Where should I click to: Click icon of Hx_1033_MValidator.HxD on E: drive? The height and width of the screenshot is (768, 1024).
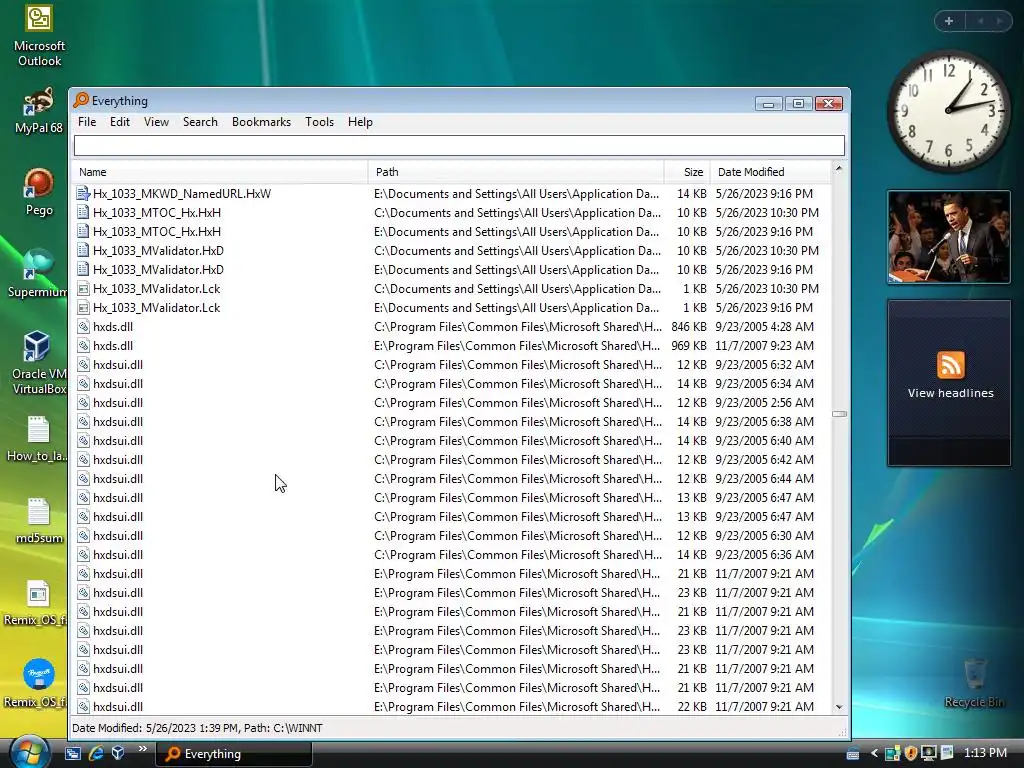tap(83, 270)
